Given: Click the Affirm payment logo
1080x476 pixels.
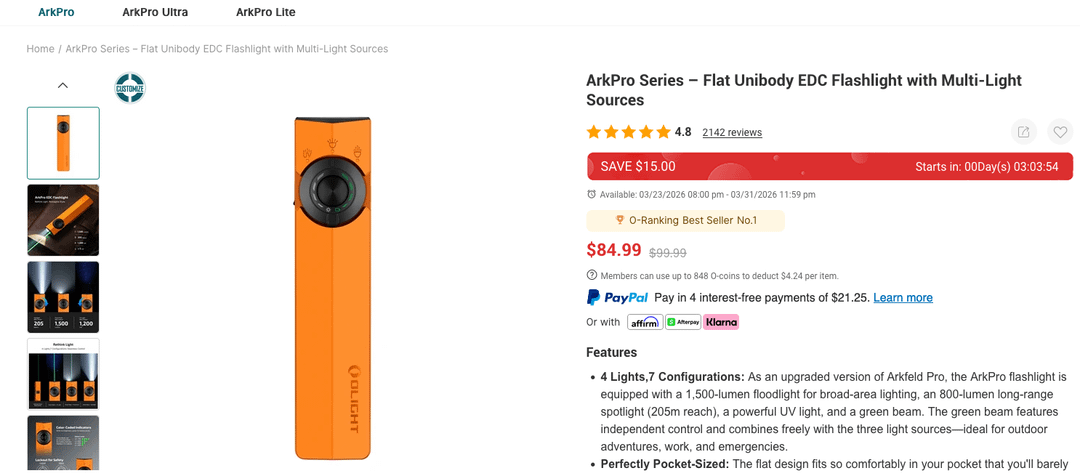Looking at the screenshot, I should [645, 322].
